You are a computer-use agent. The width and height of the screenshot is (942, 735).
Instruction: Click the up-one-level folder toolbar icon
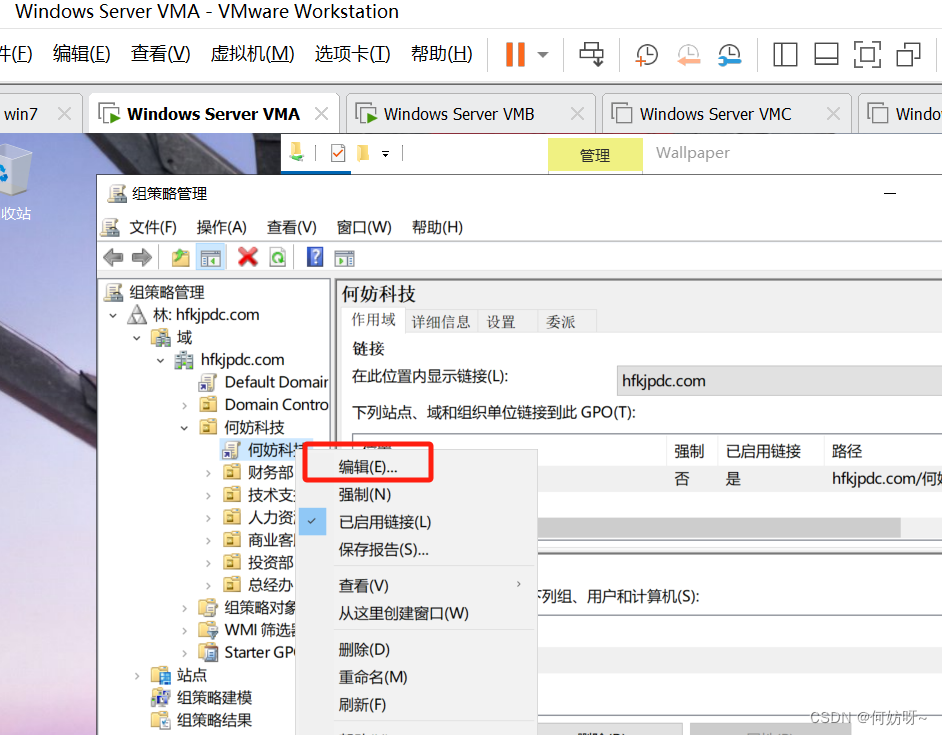[x=180, y=257]
